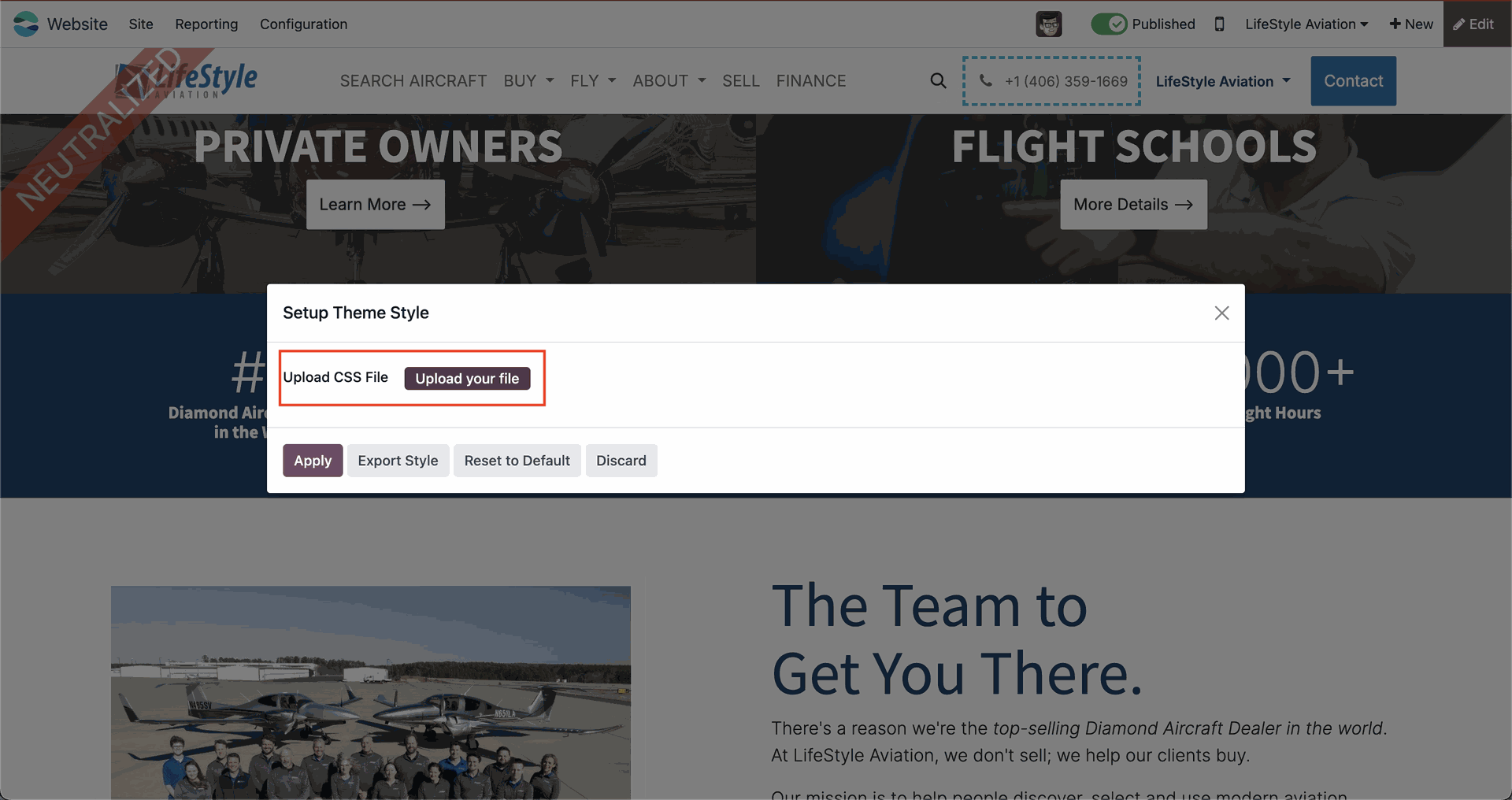Viewport: 1512px width, 800px height.
Task: Open the user avatar menu
Action: [1048, 24]
